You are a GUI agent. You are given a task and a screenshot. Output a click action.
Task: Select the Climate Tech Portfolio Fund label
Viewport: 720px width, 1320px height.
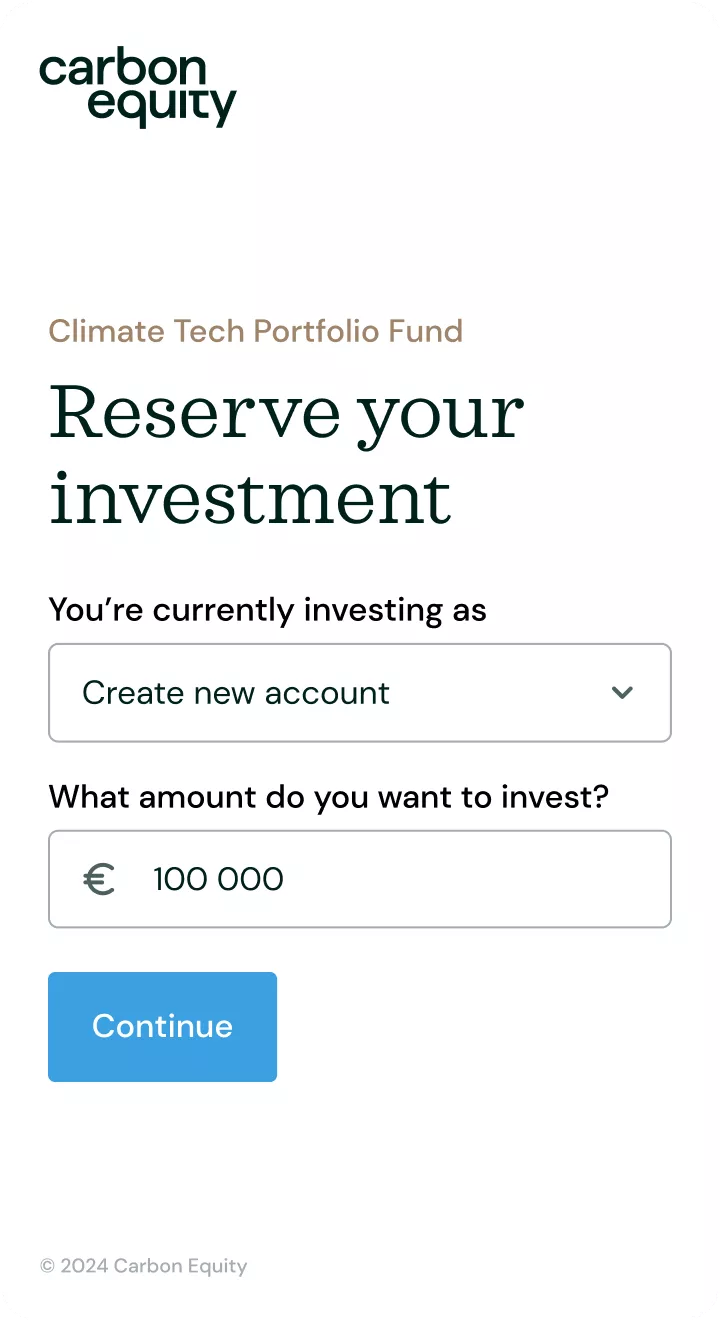[255, 331]
